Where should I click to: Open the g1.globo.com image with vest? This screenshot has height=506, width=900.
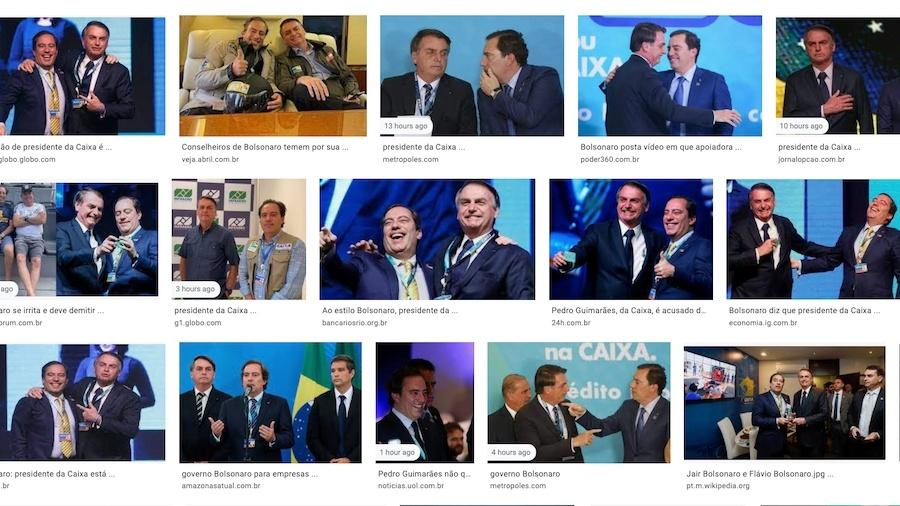(239, 239)
